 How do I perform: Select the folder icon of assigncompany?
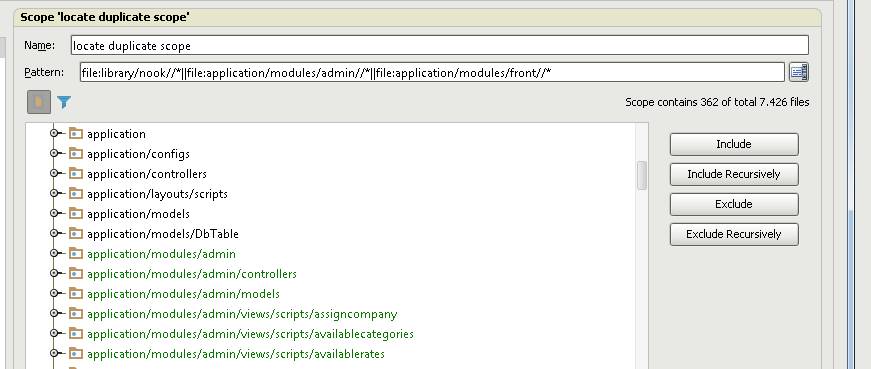pyautogui.click(x=76, y=313)
